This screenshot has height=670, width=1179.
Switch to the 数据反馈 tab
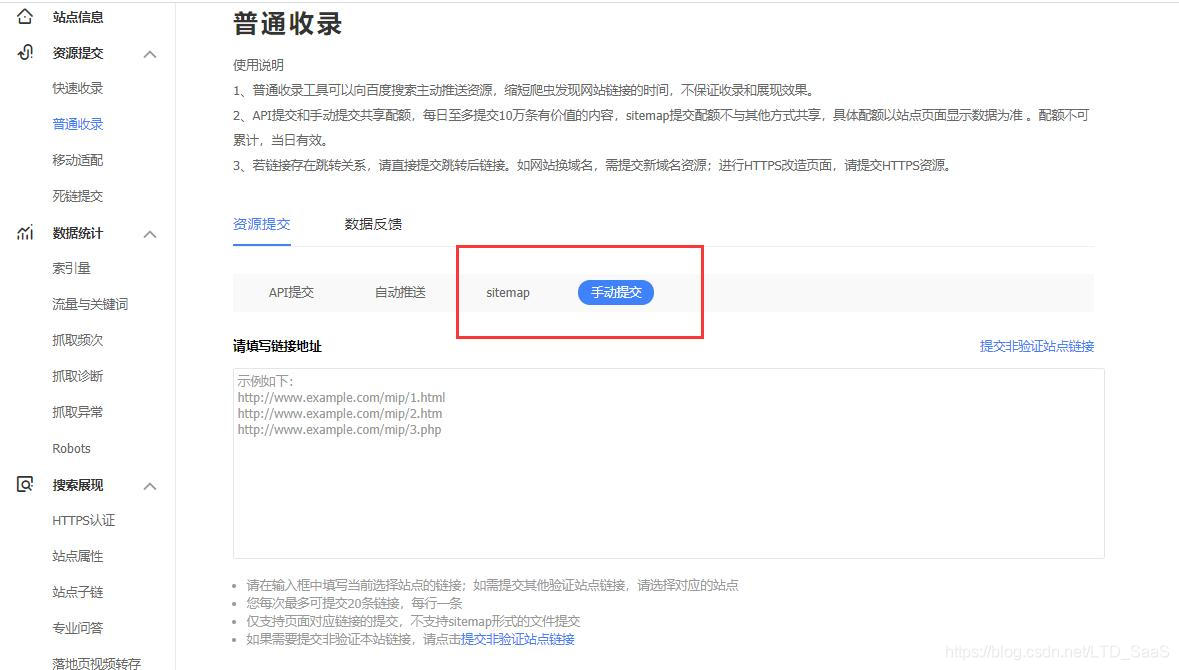click(373, 223)
